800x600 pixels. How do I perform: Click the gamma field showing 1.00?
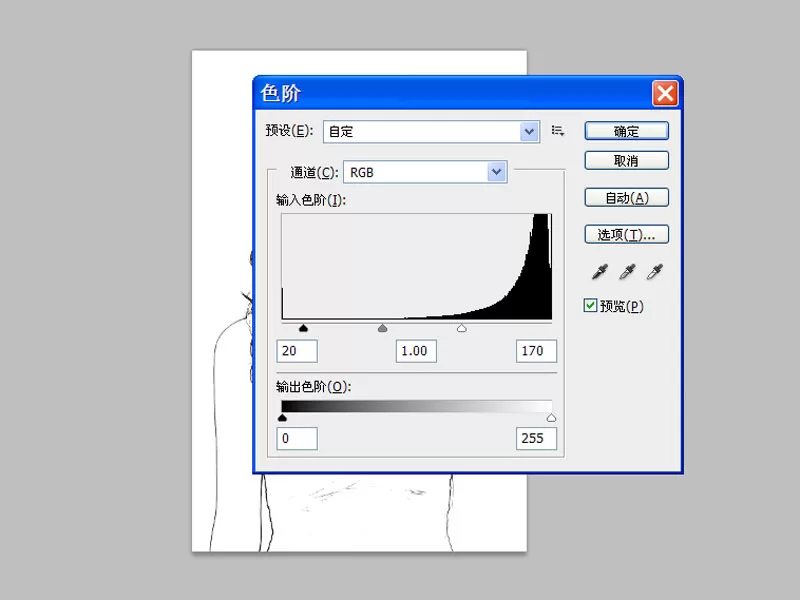point(416,351)
